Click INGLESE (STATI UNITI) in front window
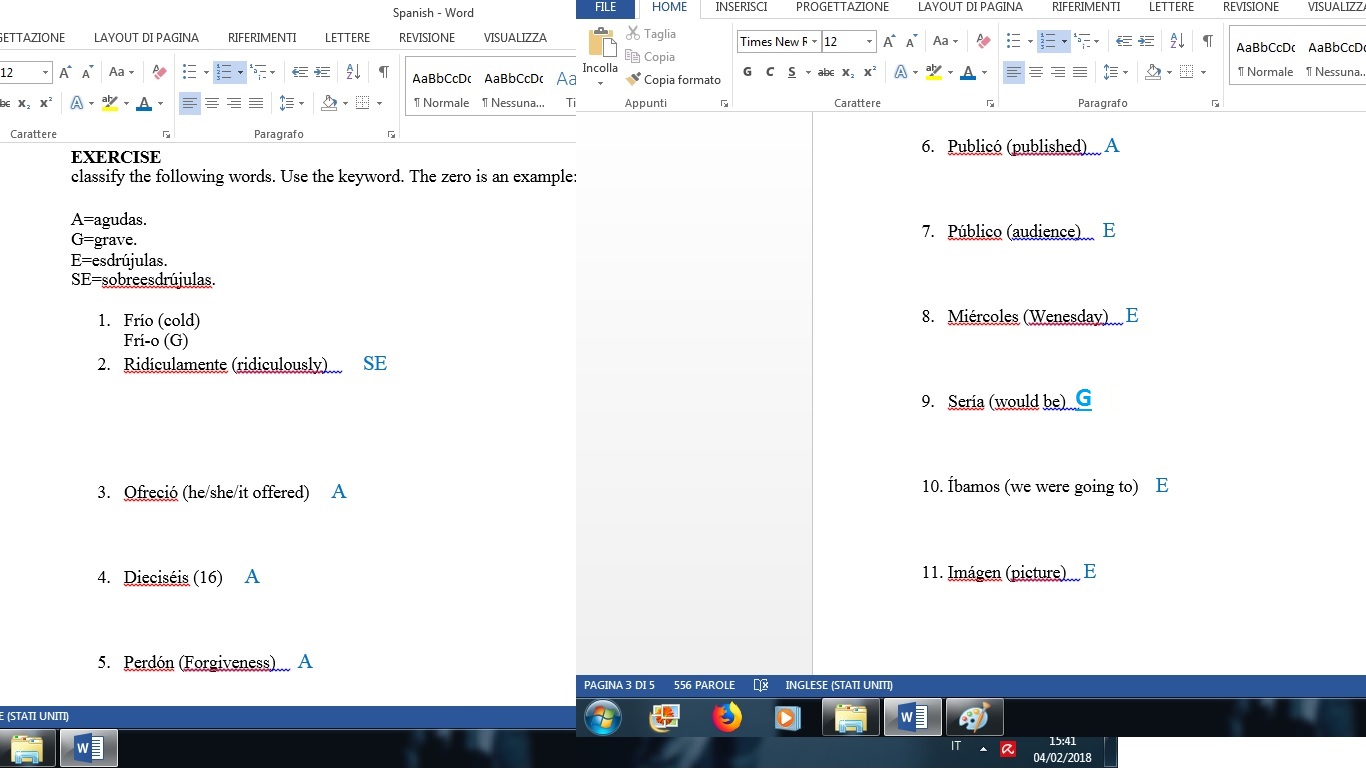1366x770 pixels. point(839,686)
